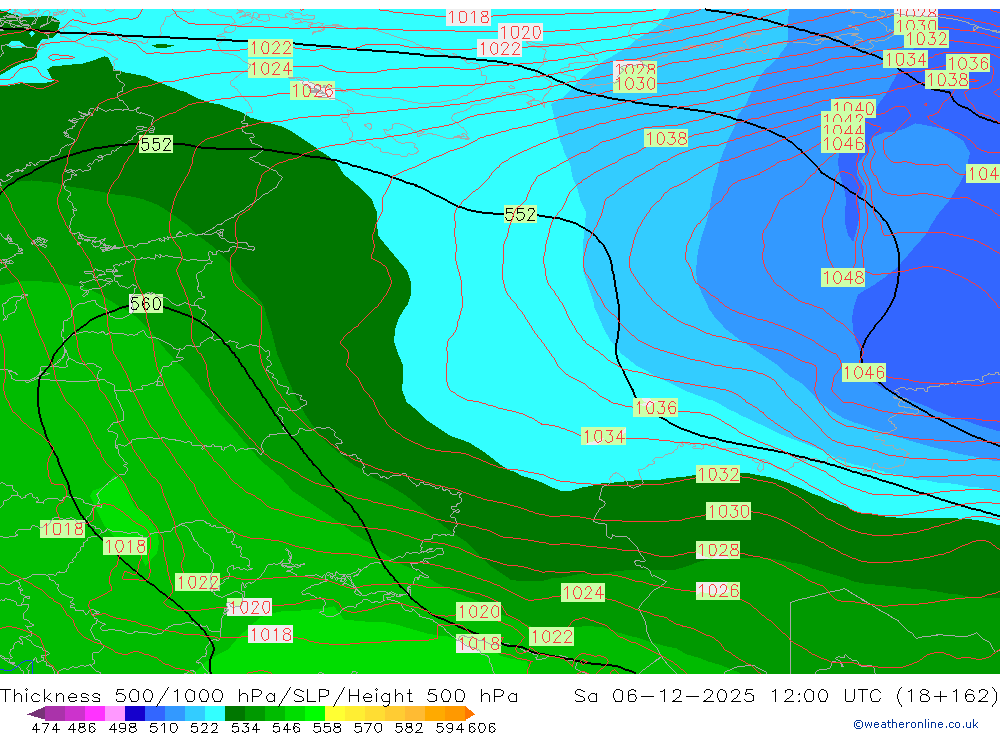Click the 498 legend value
Viewport: 1000px width, 733px height.
point(123,727)
